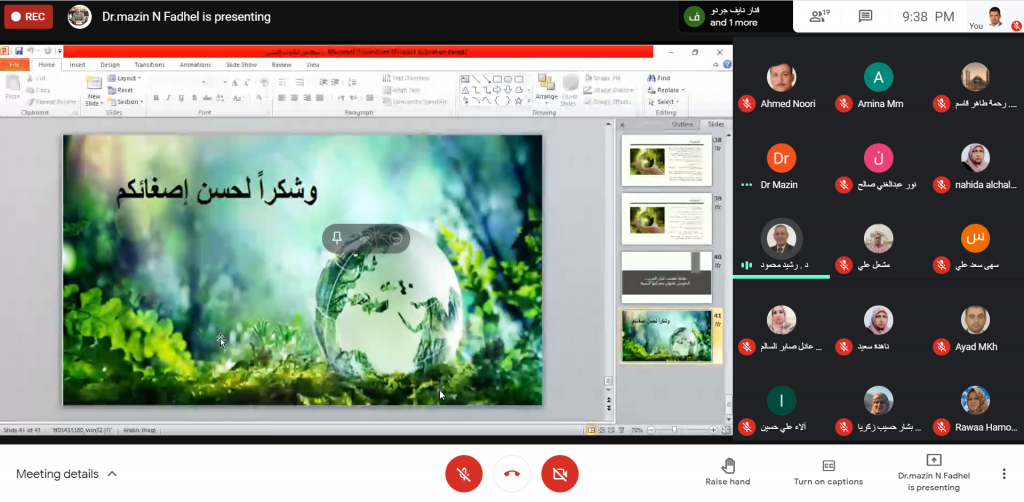This screenshot has height=502, width=1024.
Task: Open the Replace dropdown in Editing group
Action: click(x=668, y=90)
